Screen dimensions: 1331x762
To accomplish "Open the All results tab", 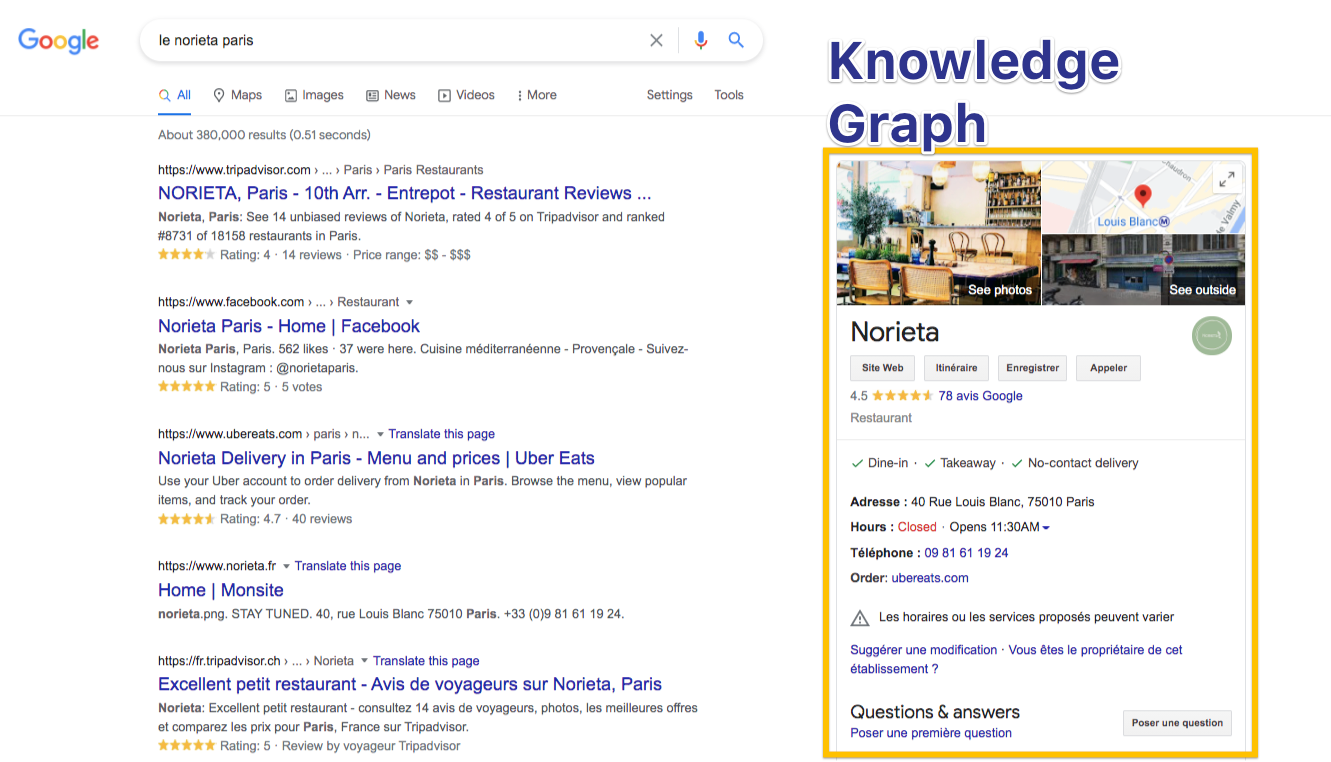I will tap(175, 95).
